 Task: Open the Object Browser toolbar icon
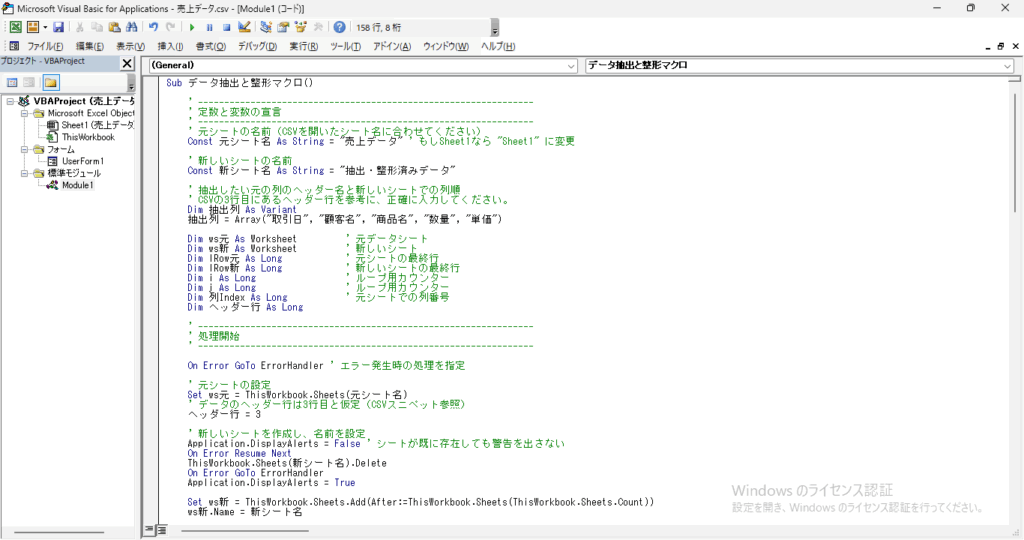tap(300, 27)
